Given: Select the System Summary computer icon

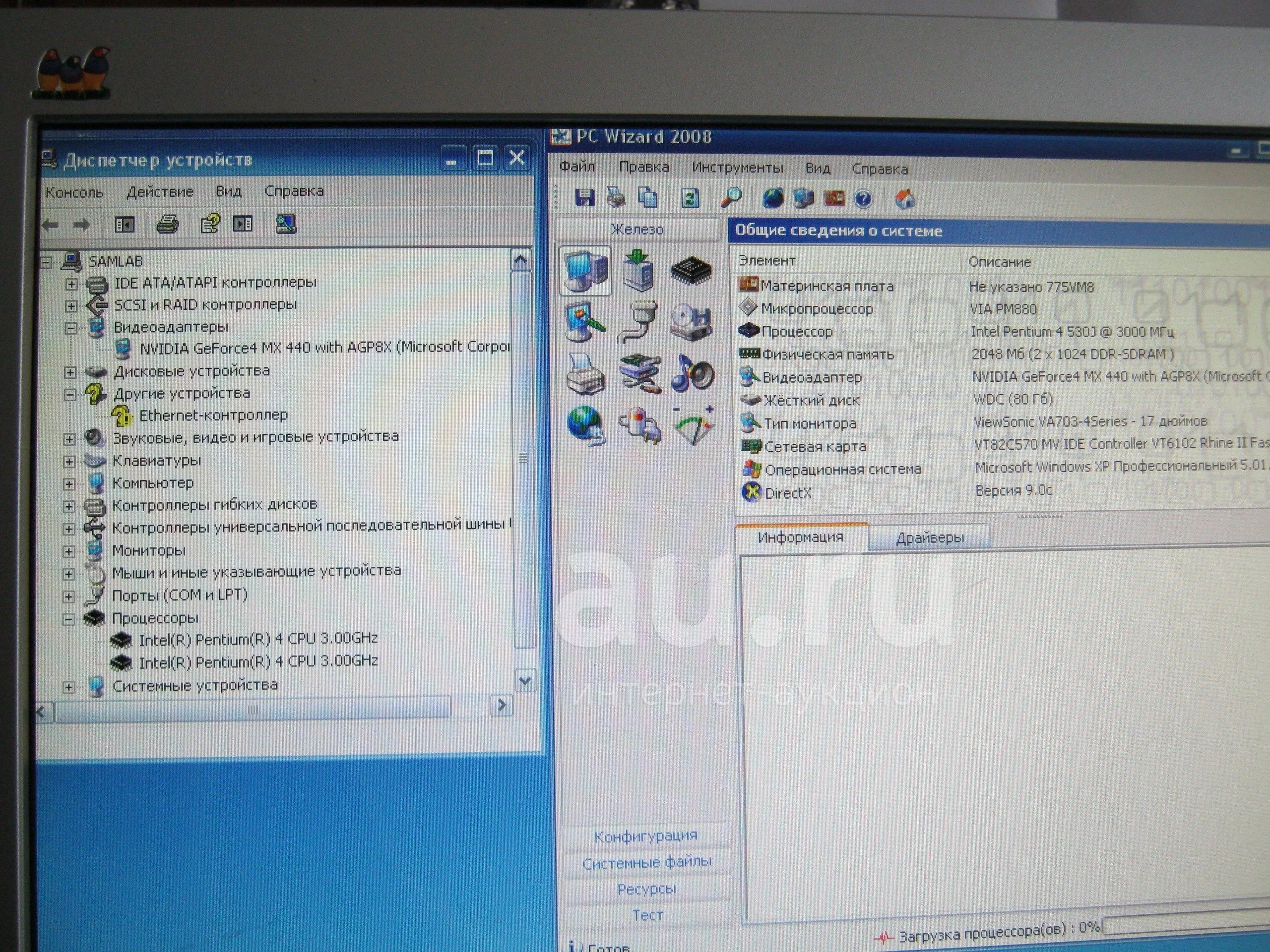Looking at the screenshot, I should (x=585, y=271).
